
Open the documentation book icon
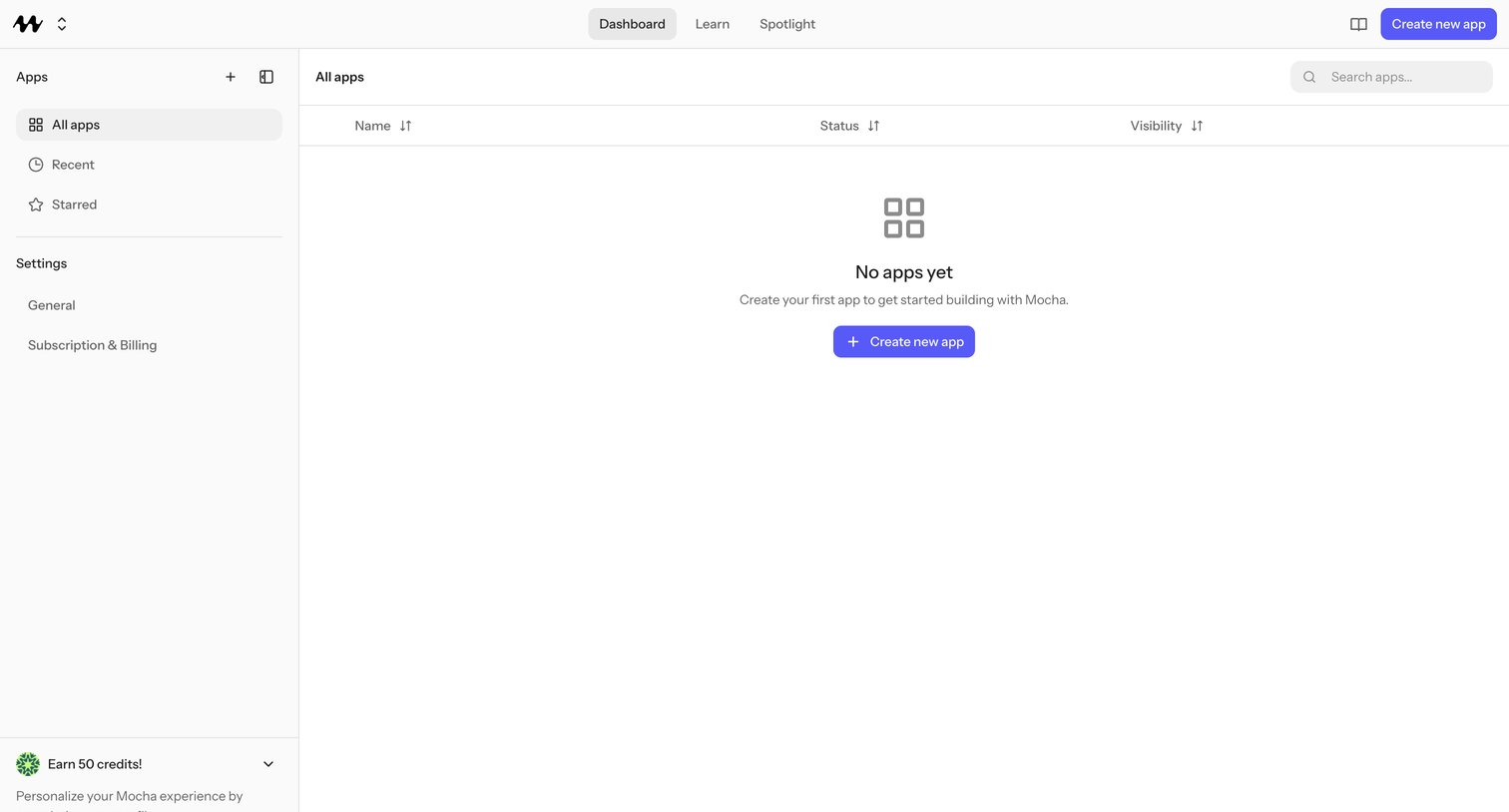[1358, 24]
